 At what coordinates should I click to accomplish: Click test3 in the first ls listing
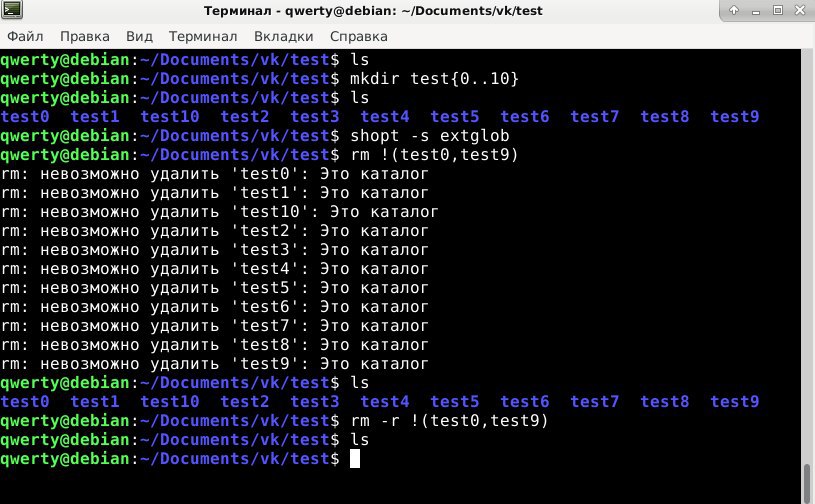tap(314, 116)
